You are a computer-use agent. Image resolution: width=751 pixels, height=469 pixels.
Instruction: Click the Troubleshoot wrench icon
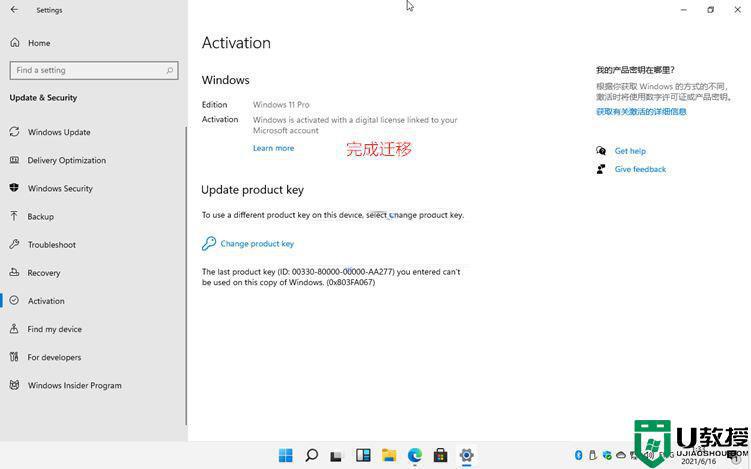coord(14,244)
